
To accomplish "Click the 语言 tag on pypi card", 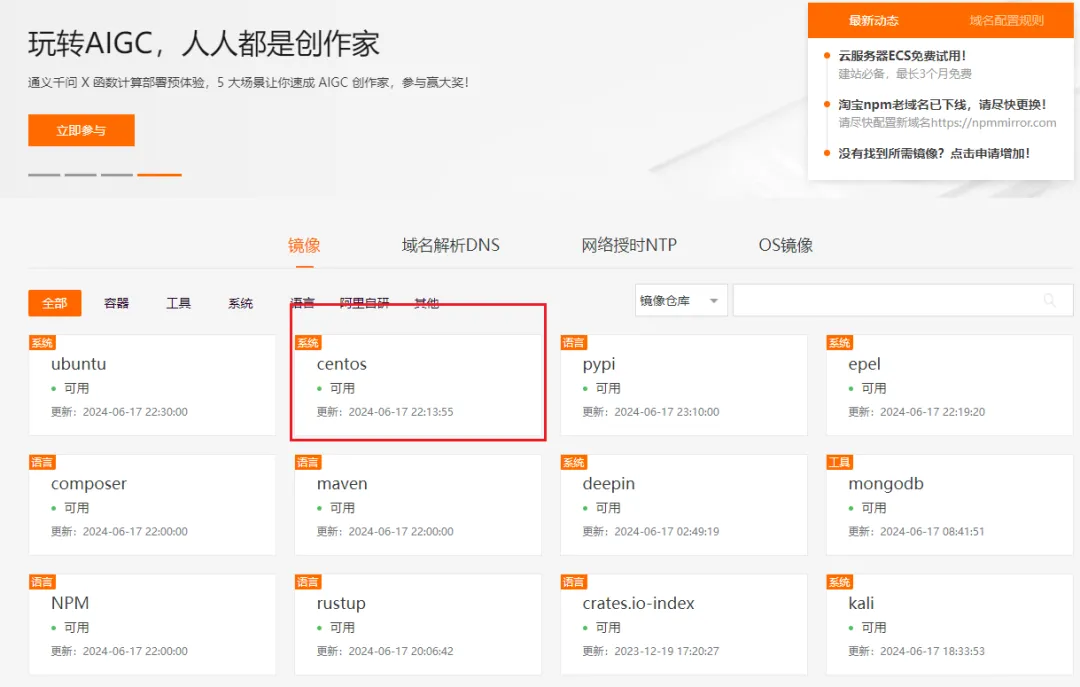I will 574,343.
